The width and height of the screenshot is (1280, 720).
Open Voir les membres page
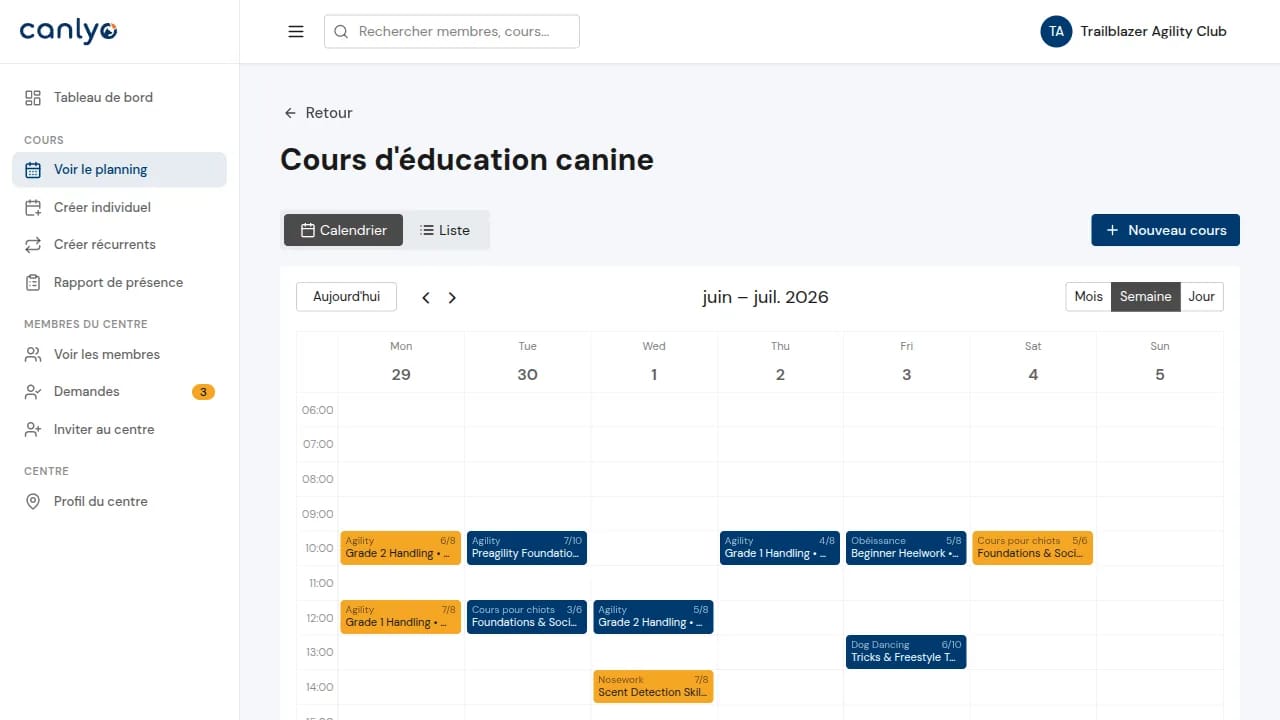119,354
